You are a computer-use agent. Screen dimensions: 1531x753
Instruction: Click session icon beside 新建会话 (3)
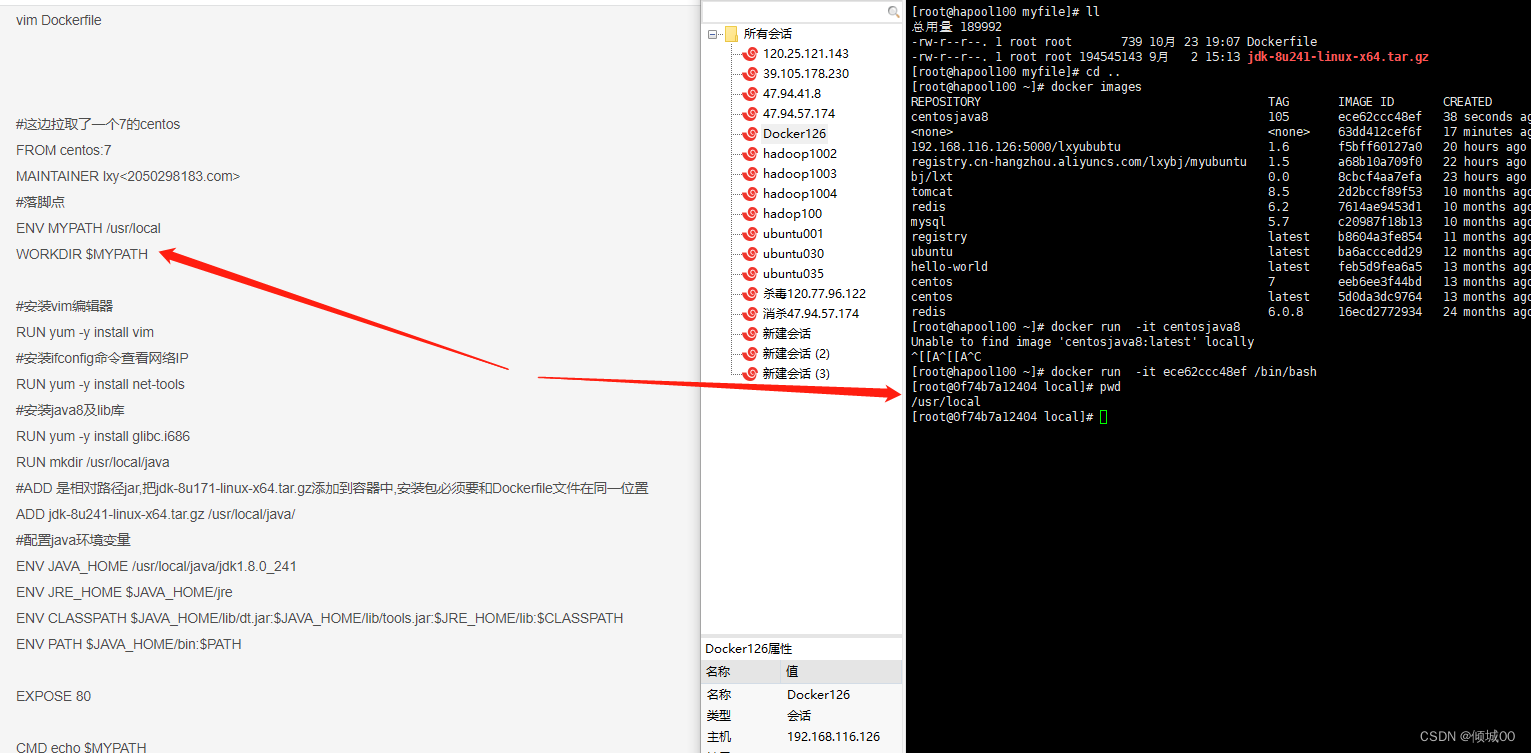[750, 374]
